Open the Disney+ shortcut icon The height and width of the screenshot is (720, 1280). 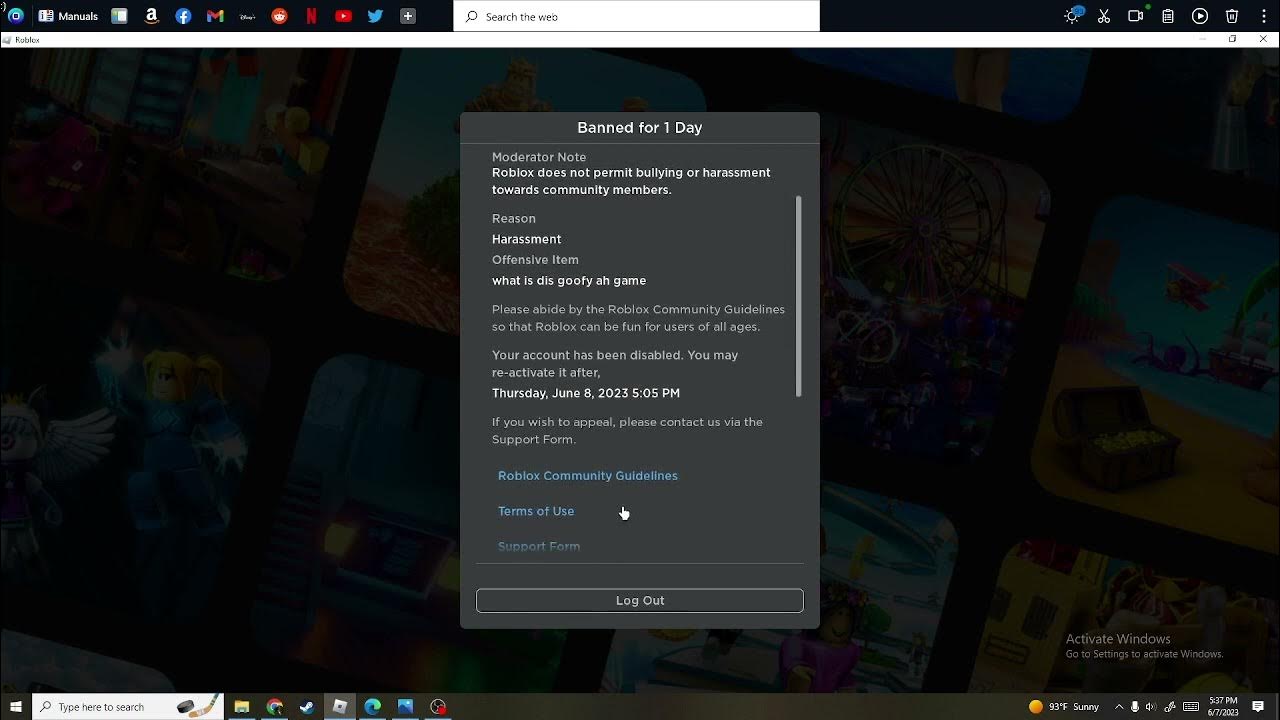coord(247,16)
